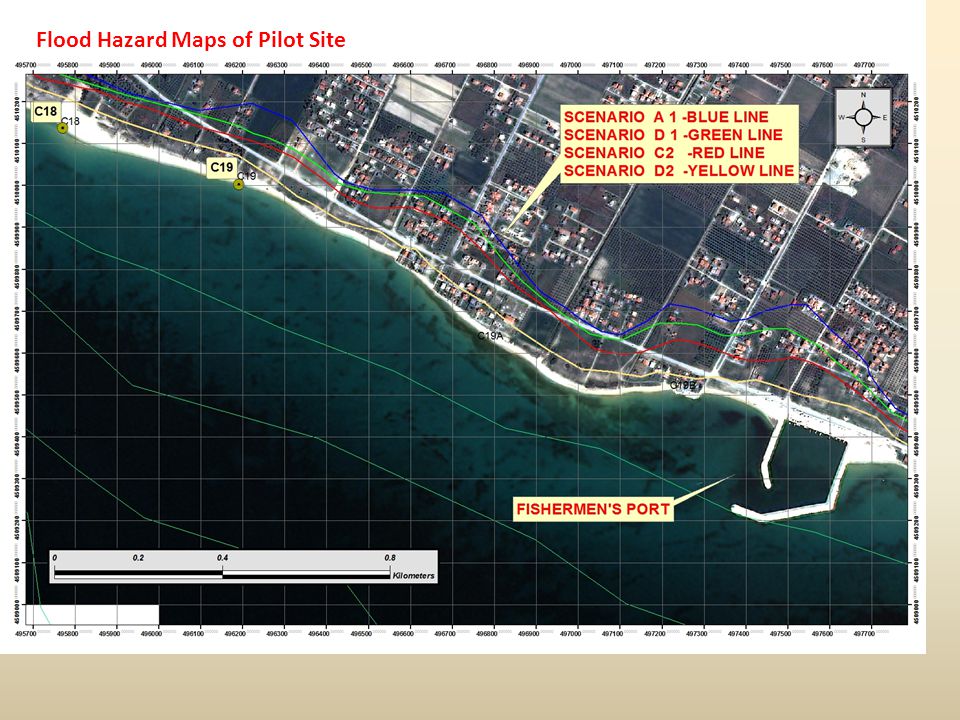Image resolution: width=960 pixels, height=720 pixels.
Task: Select 'Scenario C2 - Red Line' legend text
Action: [x=664, y=152]
